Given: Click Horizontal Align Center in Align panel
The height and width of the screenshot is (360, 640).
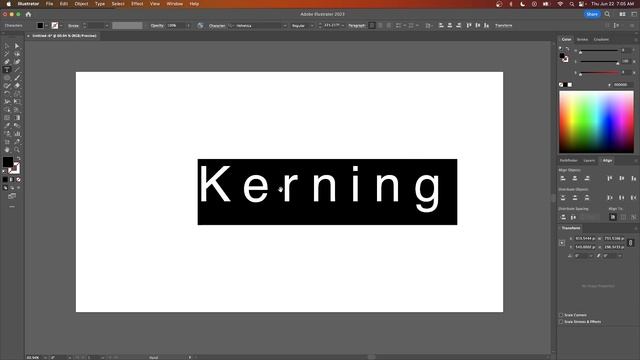Looking at the screenshot, I should tap(575, 178).
